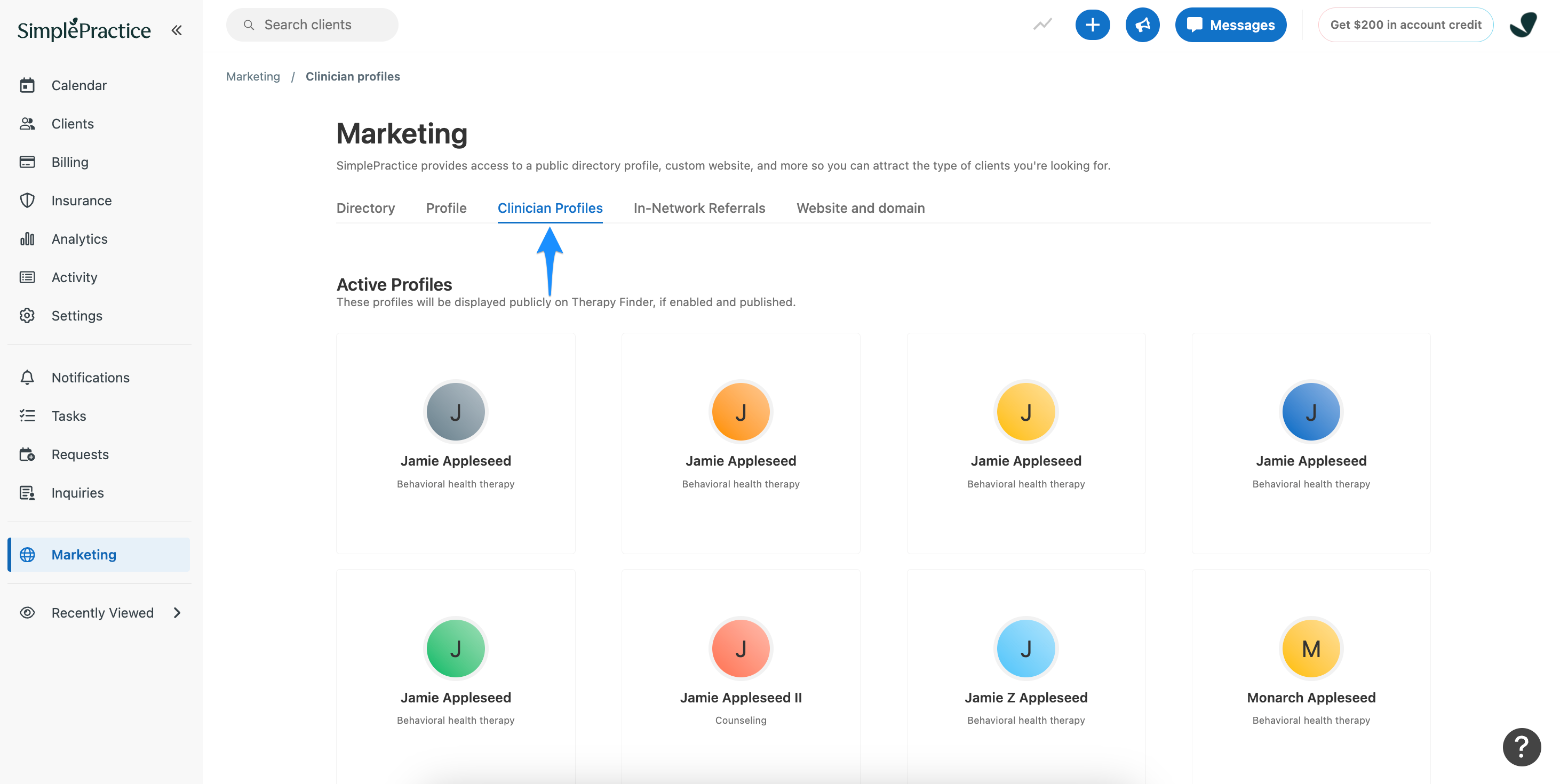This screenshot has width=1560, height=784.
Task: Click the Notifications bell icon
Action: (27, 377)
